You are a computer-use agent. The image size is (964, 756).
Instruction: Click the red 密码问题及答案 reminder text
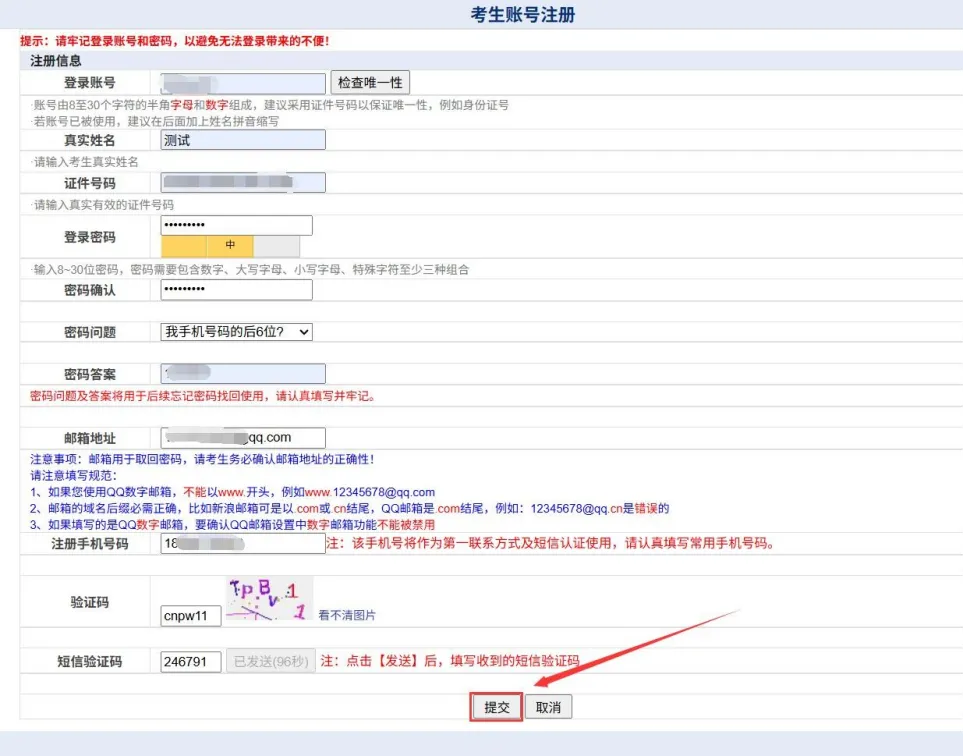point(203,396)
